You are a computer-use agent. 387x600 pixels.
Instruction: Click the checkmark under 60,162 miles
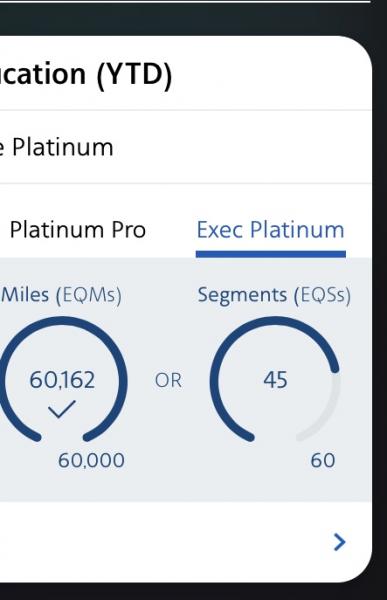(62, 409)
